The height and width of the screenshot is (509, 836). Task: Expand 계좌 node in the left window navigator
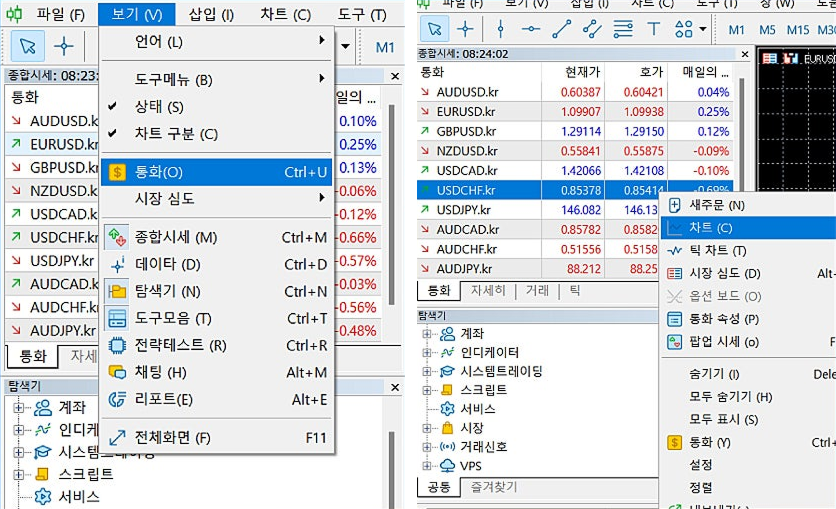(19, 408)
